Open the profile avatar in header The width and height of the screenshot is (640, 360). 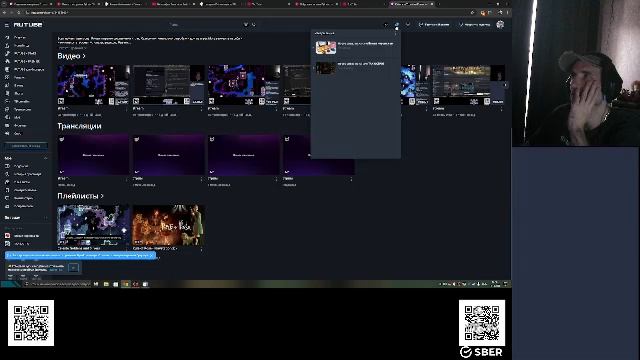pos(500,24)
